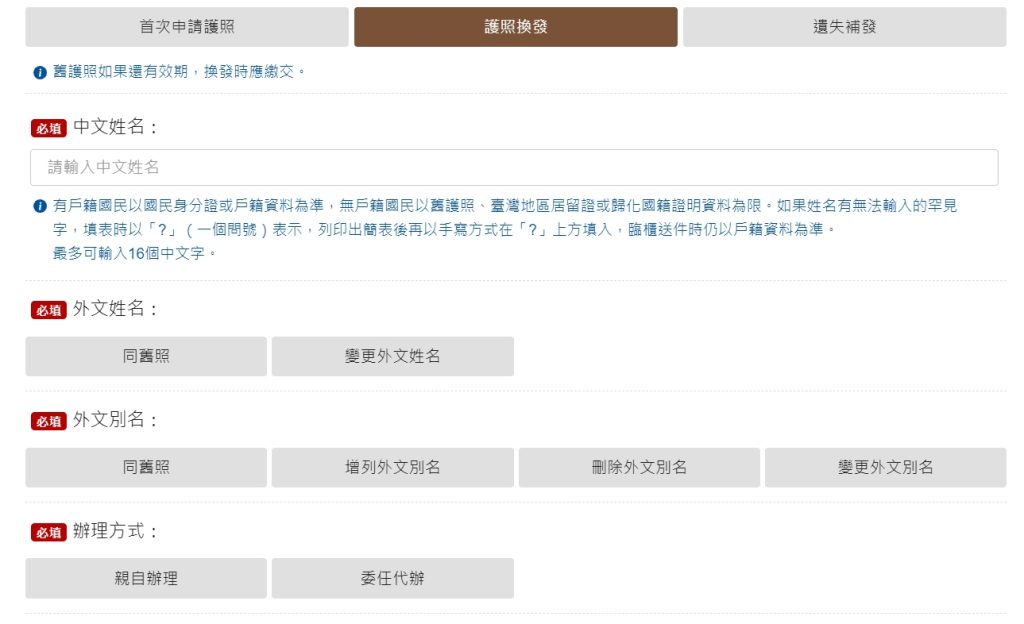Open the 遺失補發 tab
Image resolution: width=1024 pixels, height=624 pixels.
click(844, 27)
